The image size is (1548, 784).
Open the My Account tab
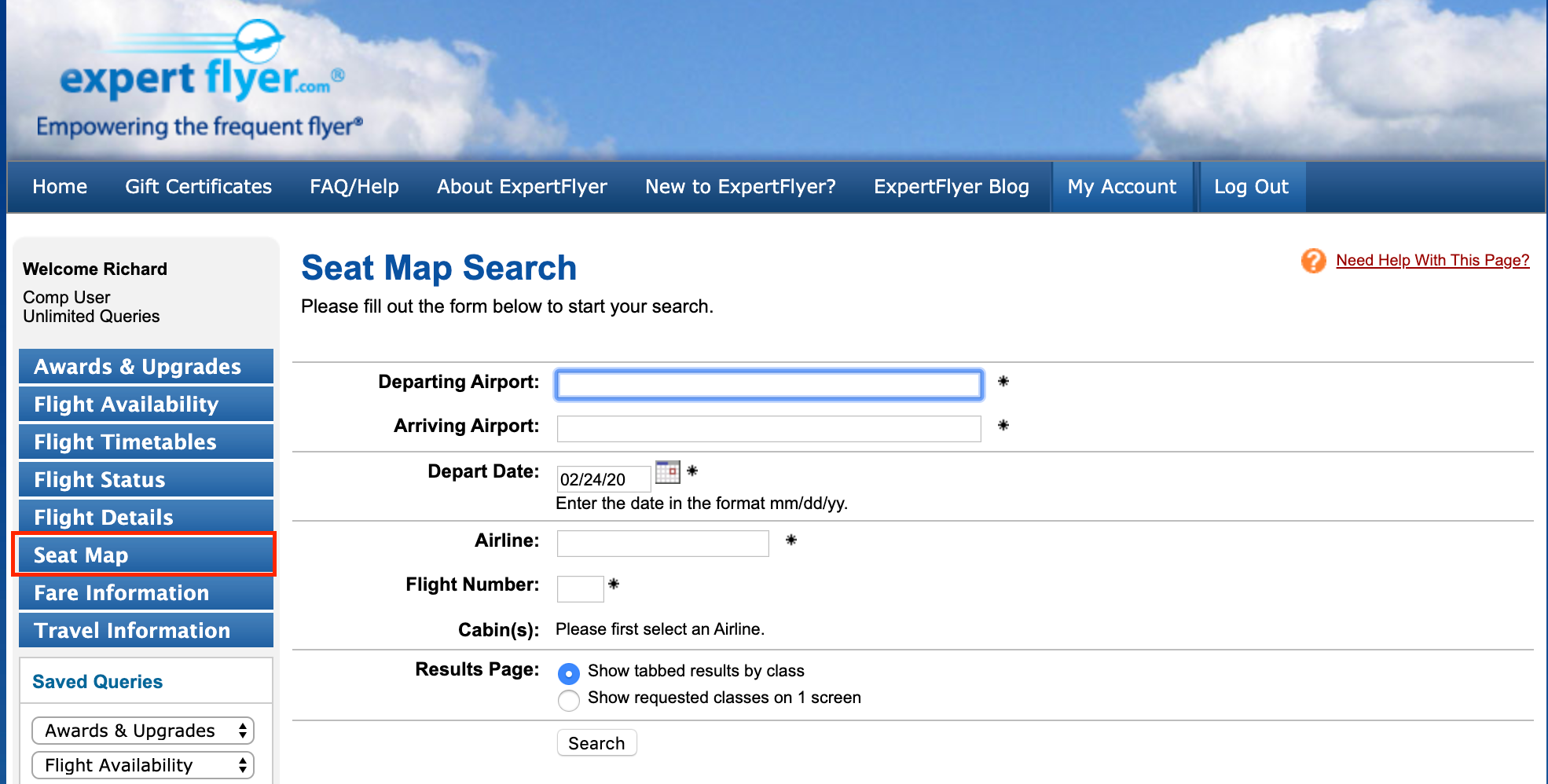click(x=1121, y=187)
